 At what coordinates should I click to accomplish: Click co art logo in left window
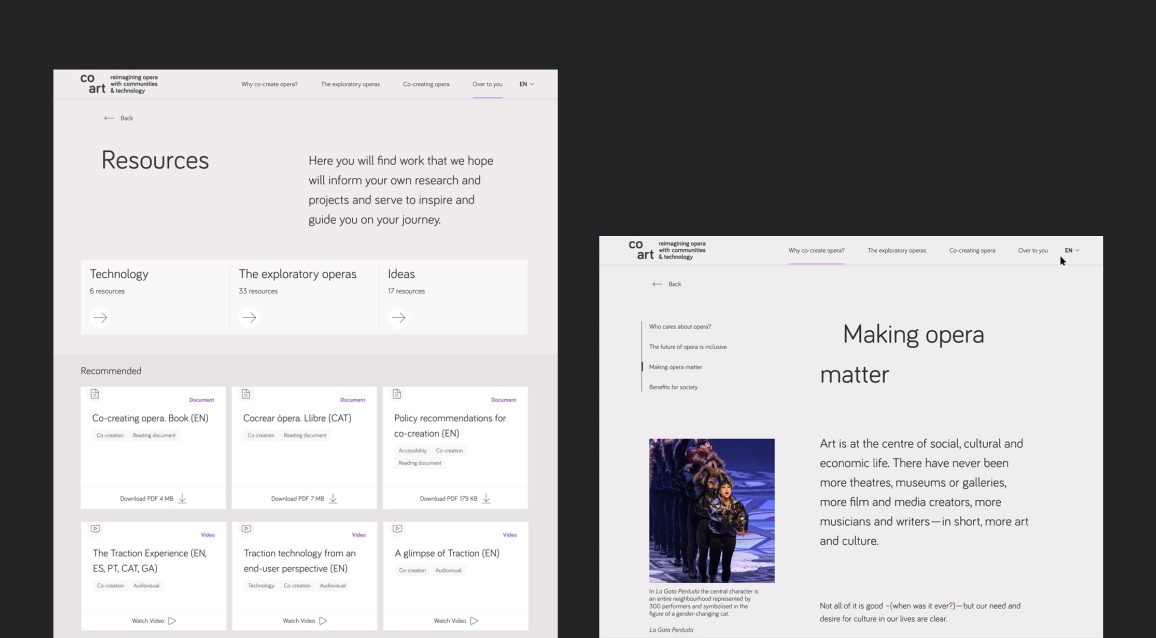coord(93,84)
